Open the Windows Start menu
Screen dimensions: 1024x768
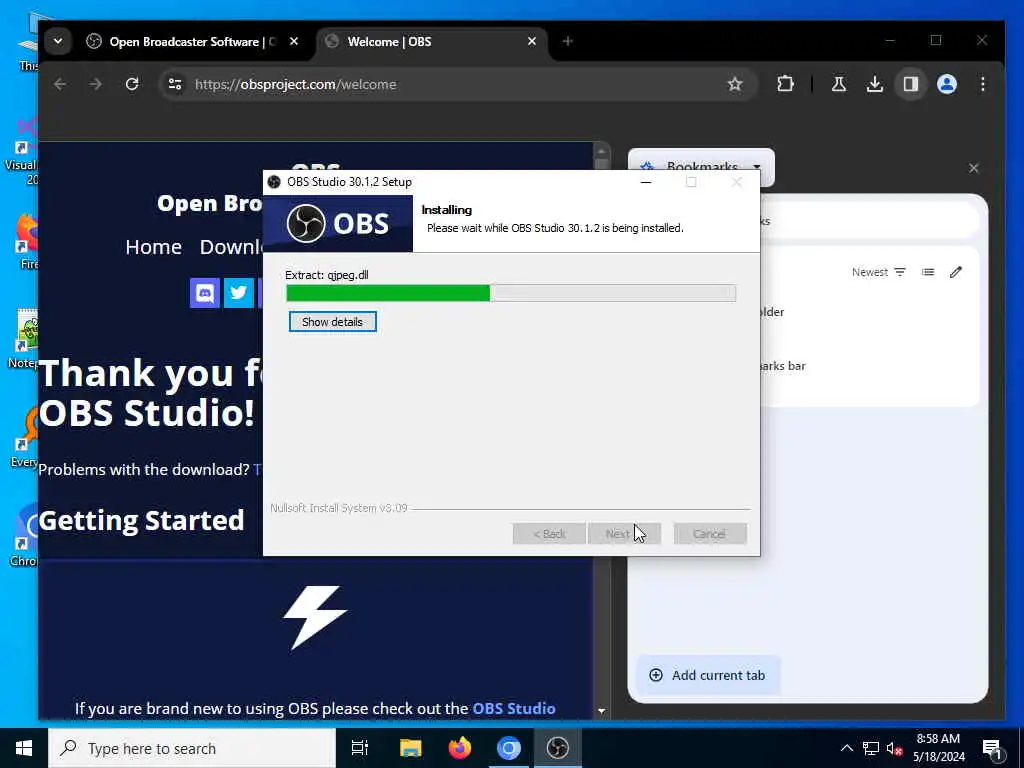tap(24, 748)
